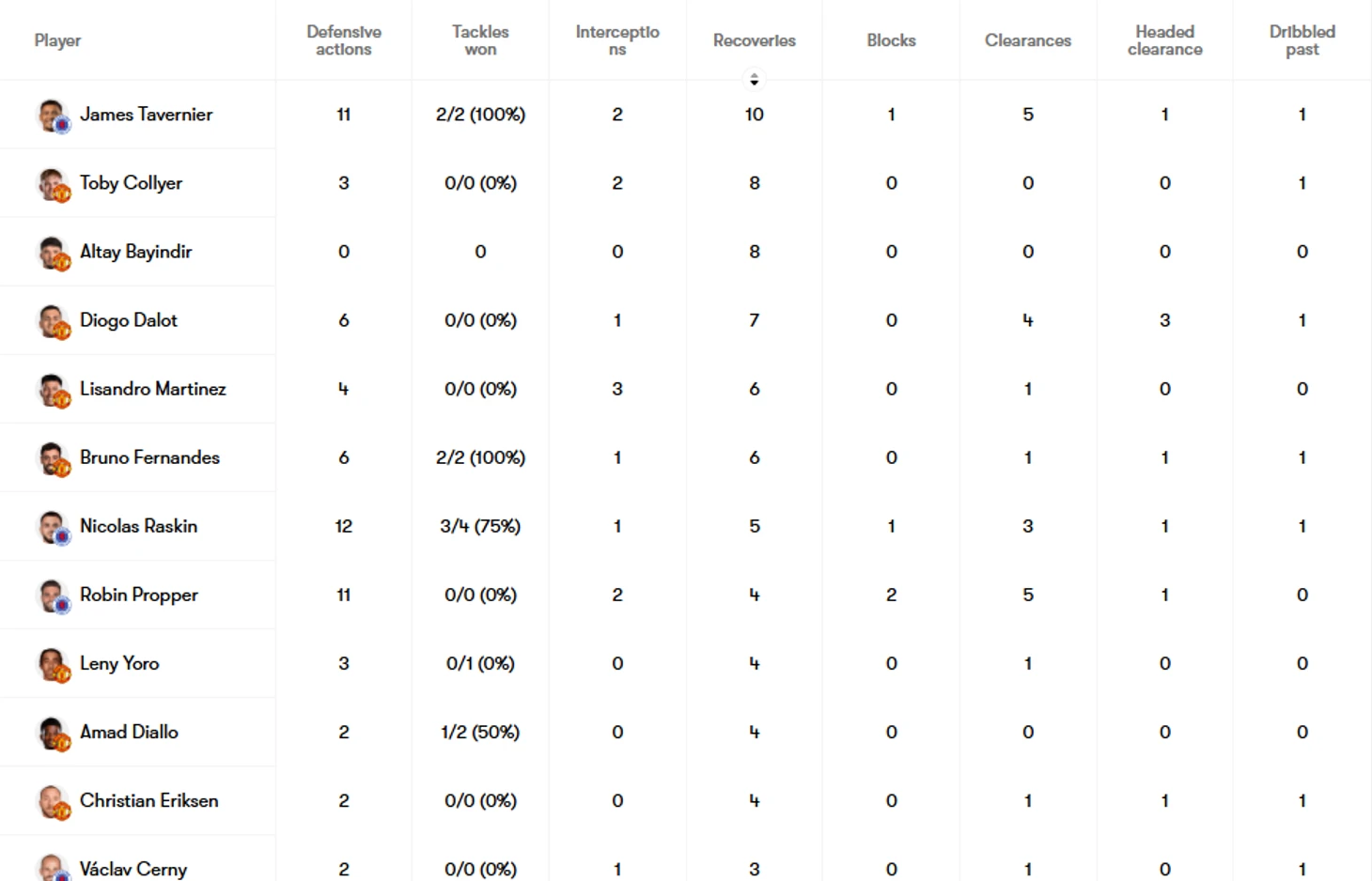Screen dimensions: 1372x881
Task: Select Diogo Dalot's avatar icon
Action: tap(53, 321)
